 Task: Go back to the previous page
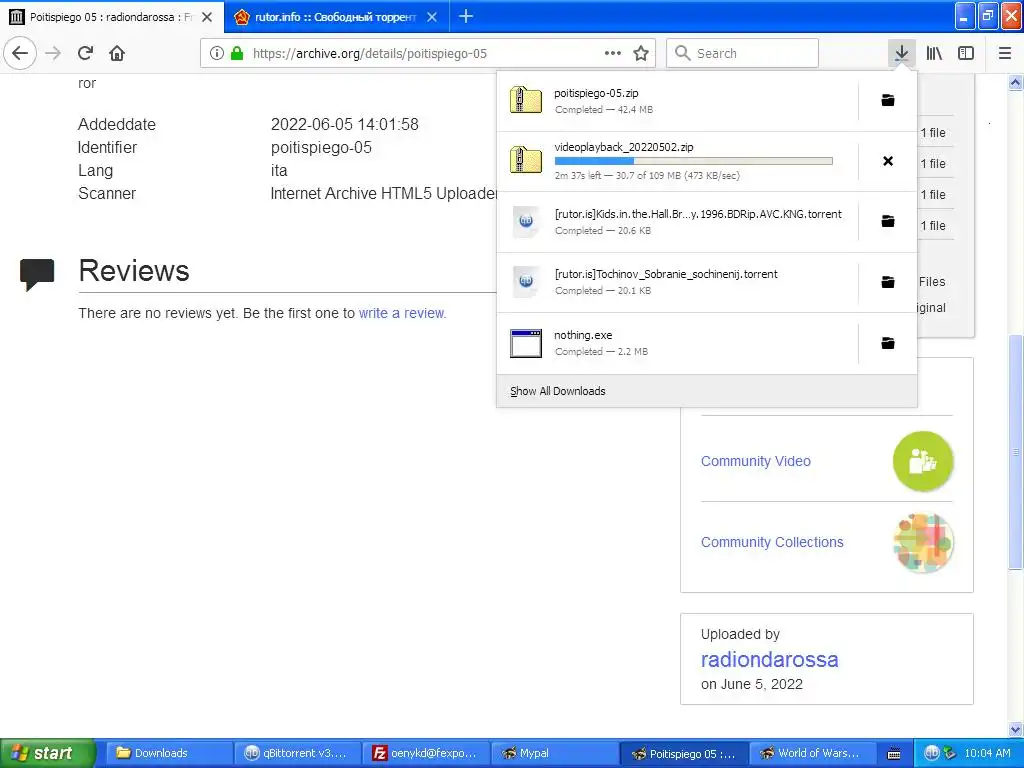[20, 53]
